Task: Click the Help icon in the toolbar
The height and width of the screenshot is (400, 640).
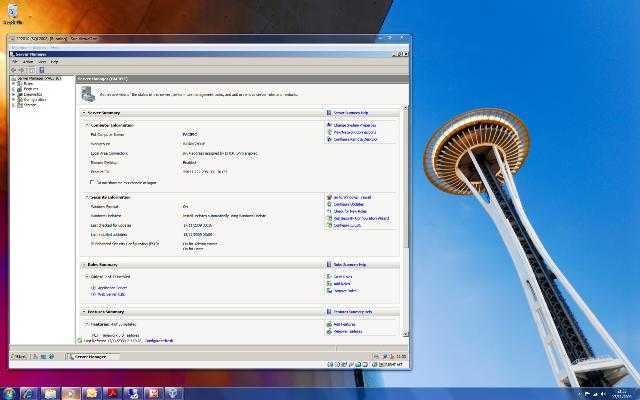Action: 44,69
